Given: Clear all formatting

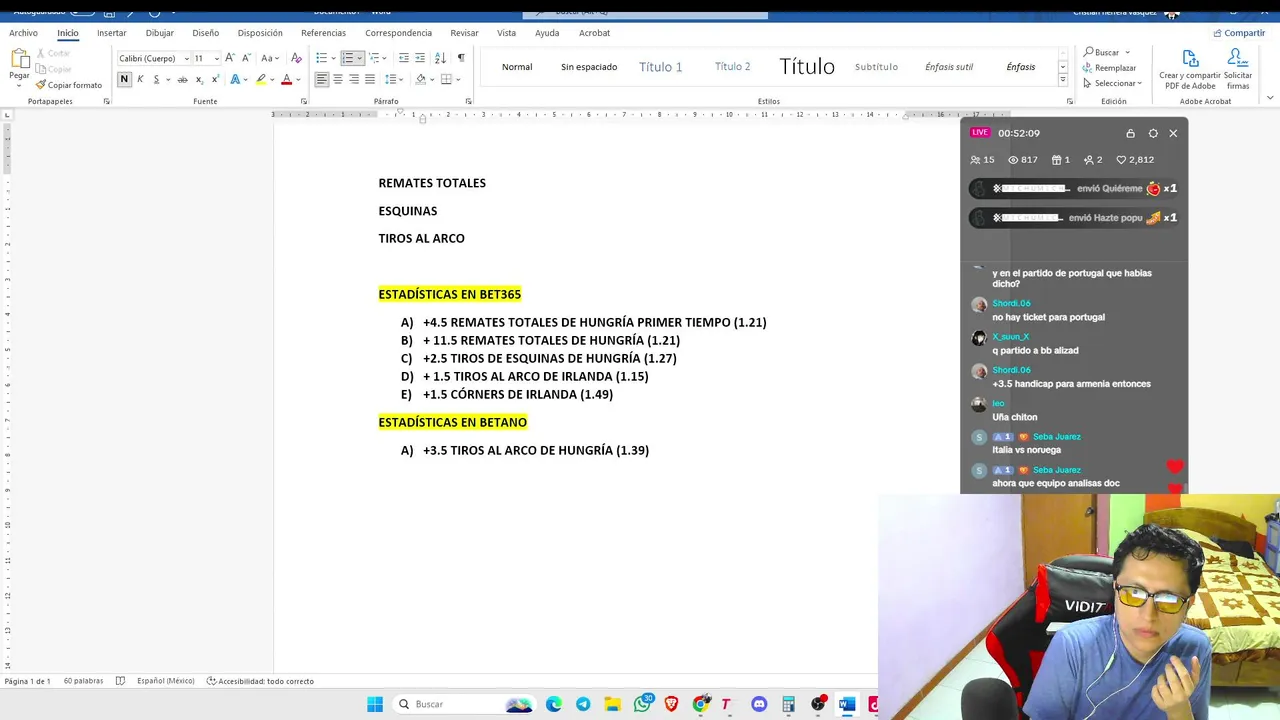Looking at the screenshot, I should [x=296, y=58].
